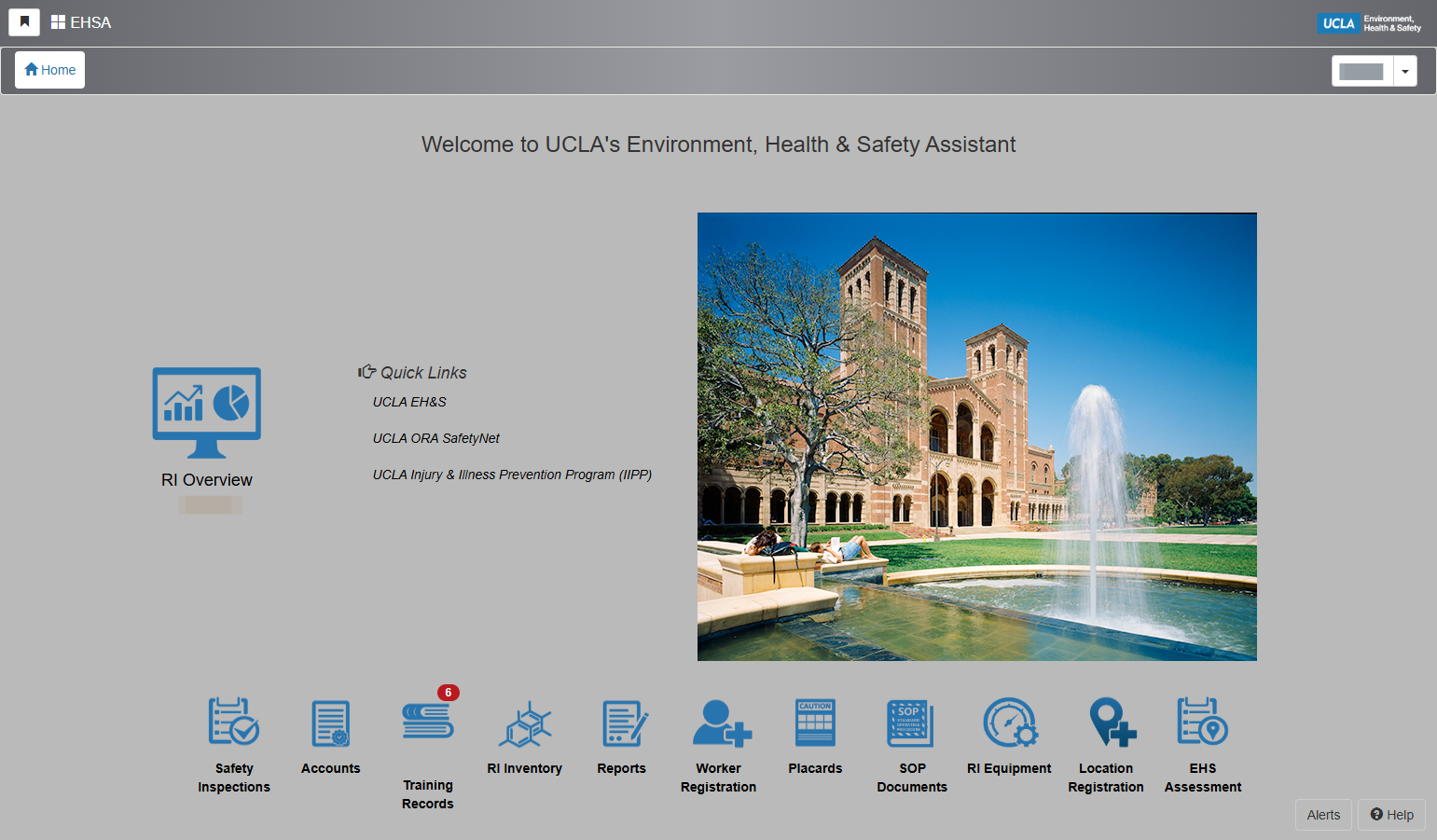Expand the user account dropdown arrow
Screen dimensions: 1437x840
click(1405, 71)
